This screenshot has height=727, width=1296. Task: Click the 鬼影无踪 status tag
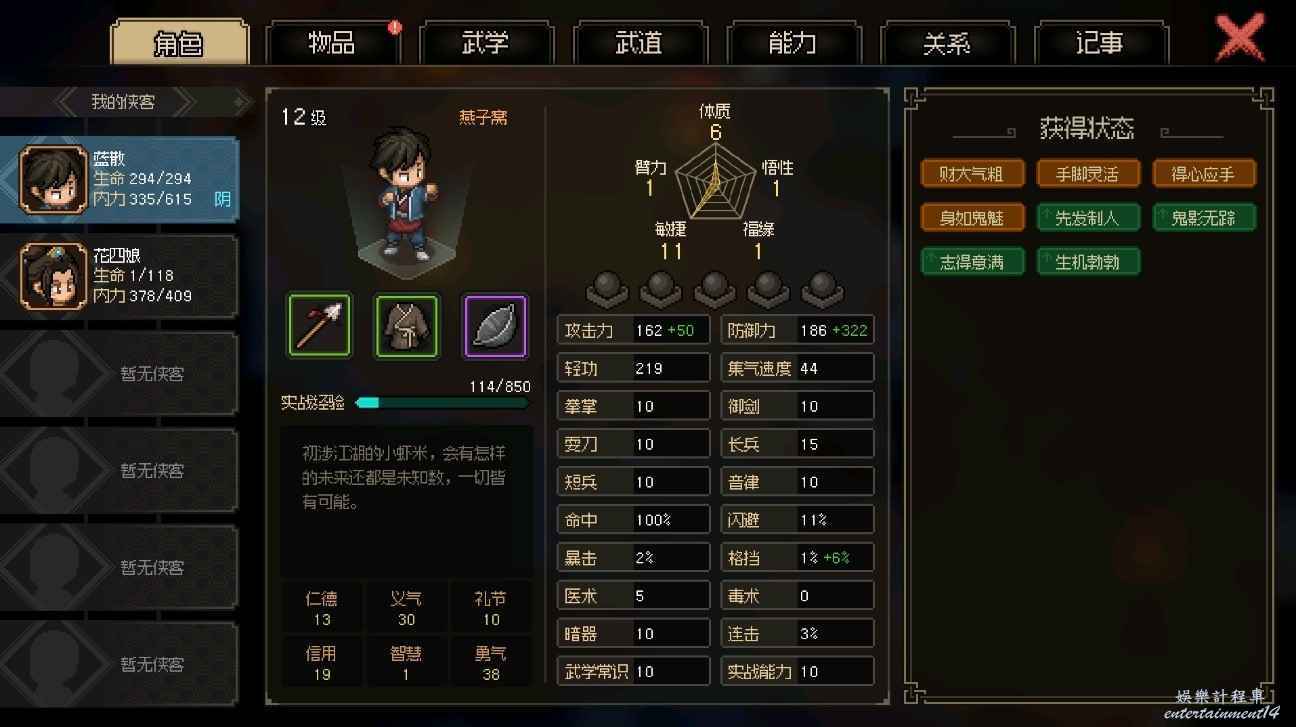[1204, 218]
